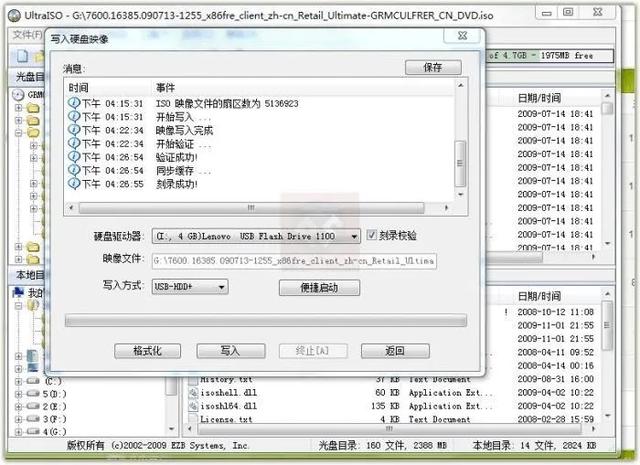Click the 写入 button

231,351
